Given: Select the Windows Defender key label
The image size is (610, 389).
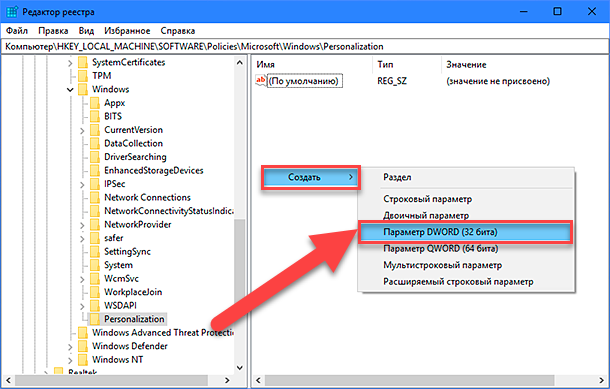Looking at the screenshot, I should 130,346.
